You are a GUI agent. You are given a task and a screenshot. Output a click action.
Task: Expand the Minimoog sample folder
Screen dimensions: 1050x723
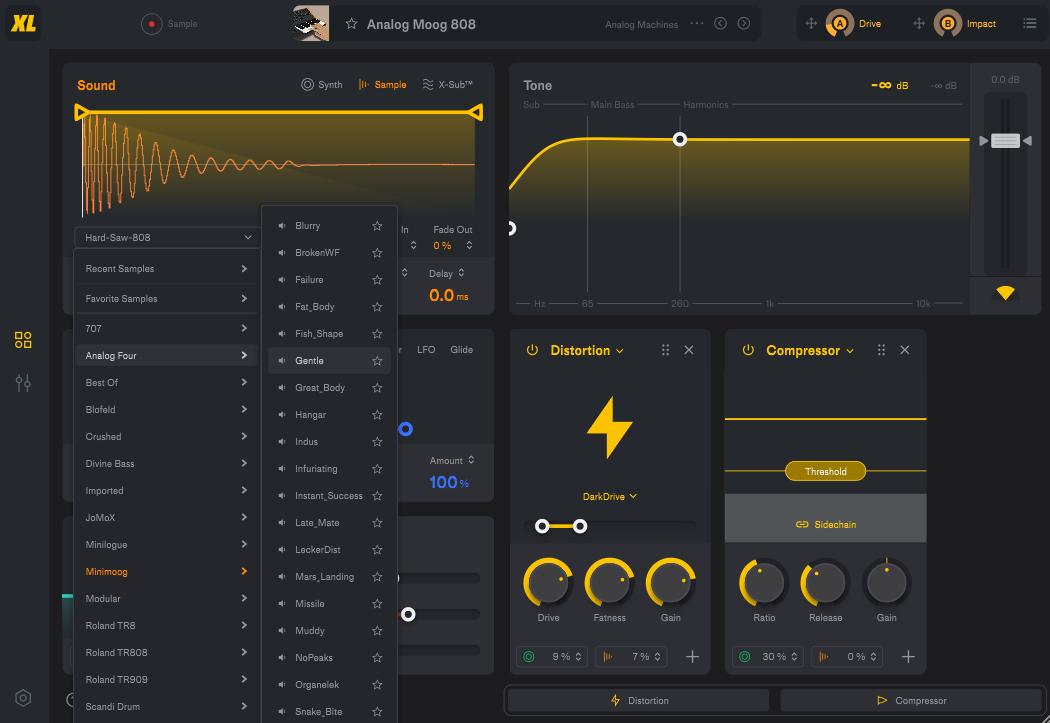coord(166,572)
